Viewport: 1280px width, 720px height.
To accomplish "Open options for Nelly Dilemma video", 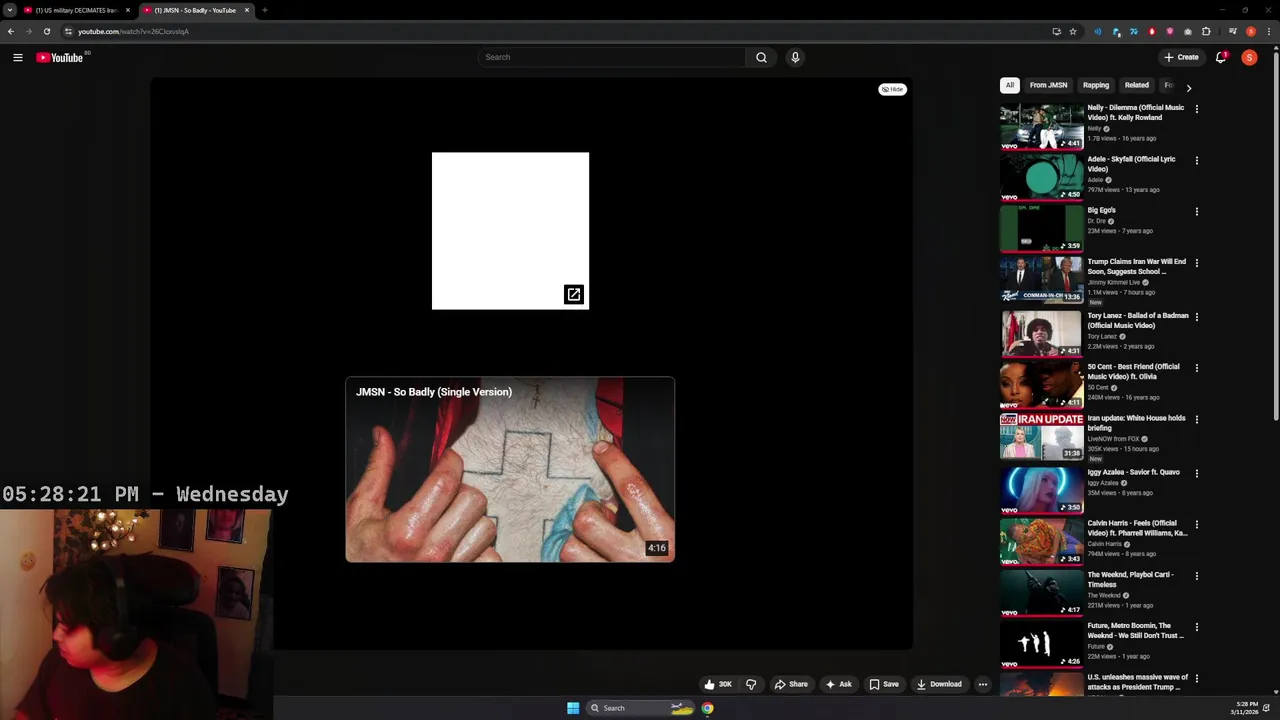I will [x=1197, y=109].
